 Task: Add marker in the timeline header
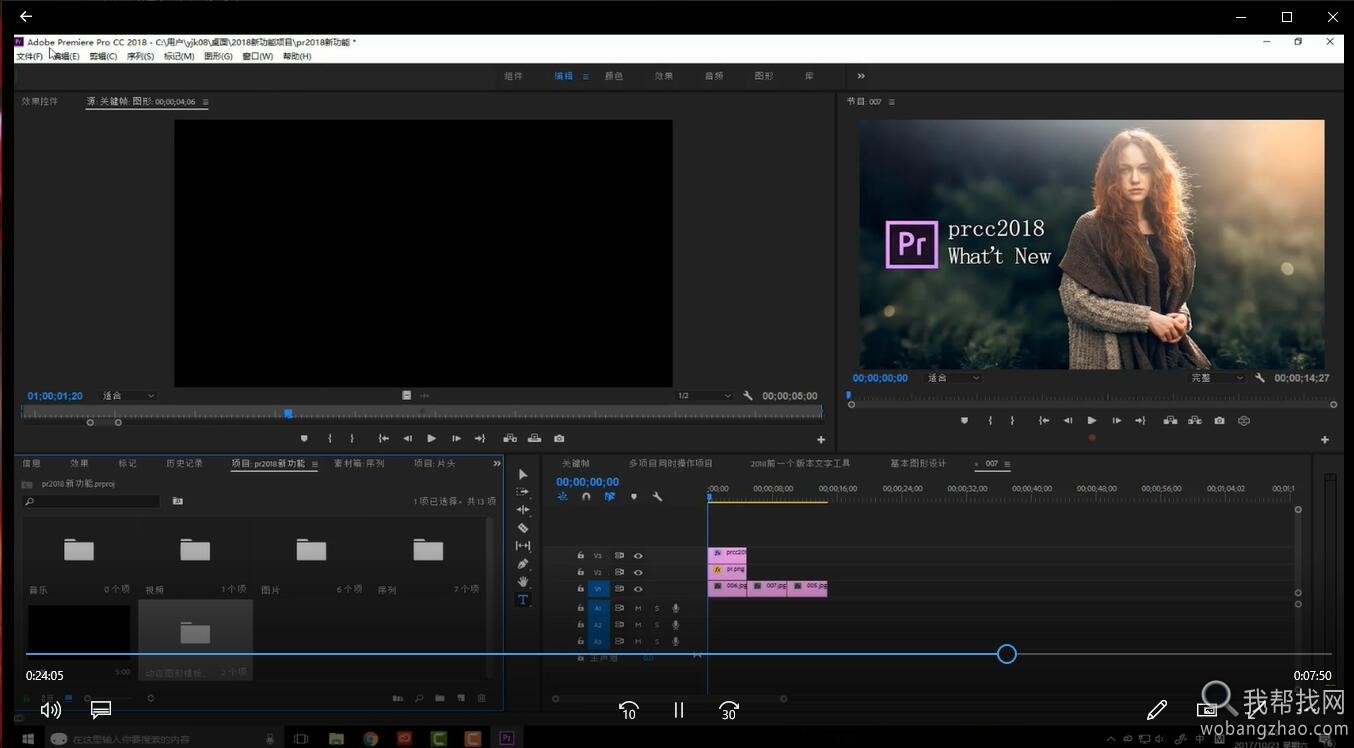pos(633,496)
